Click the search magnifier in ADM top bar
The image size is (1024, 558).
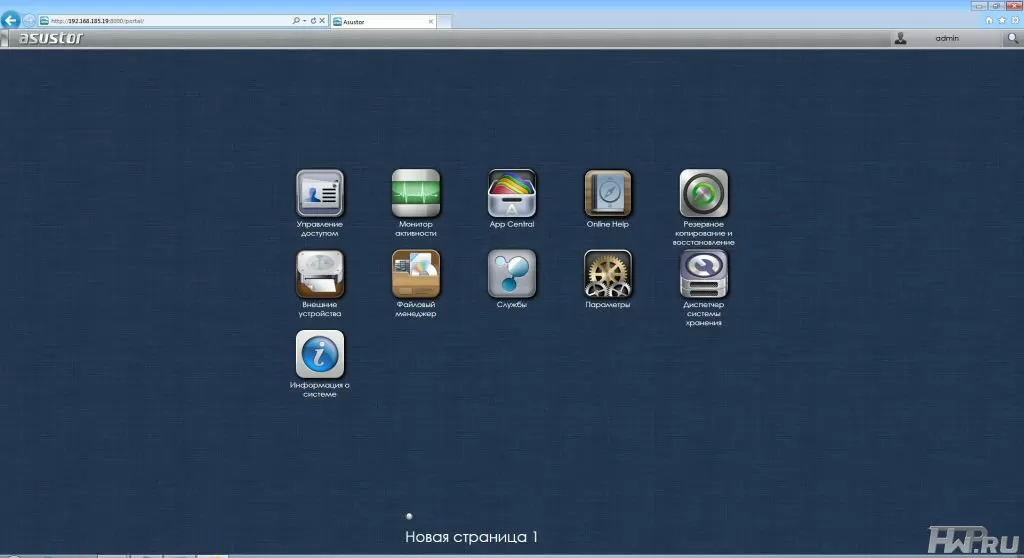1012,39
